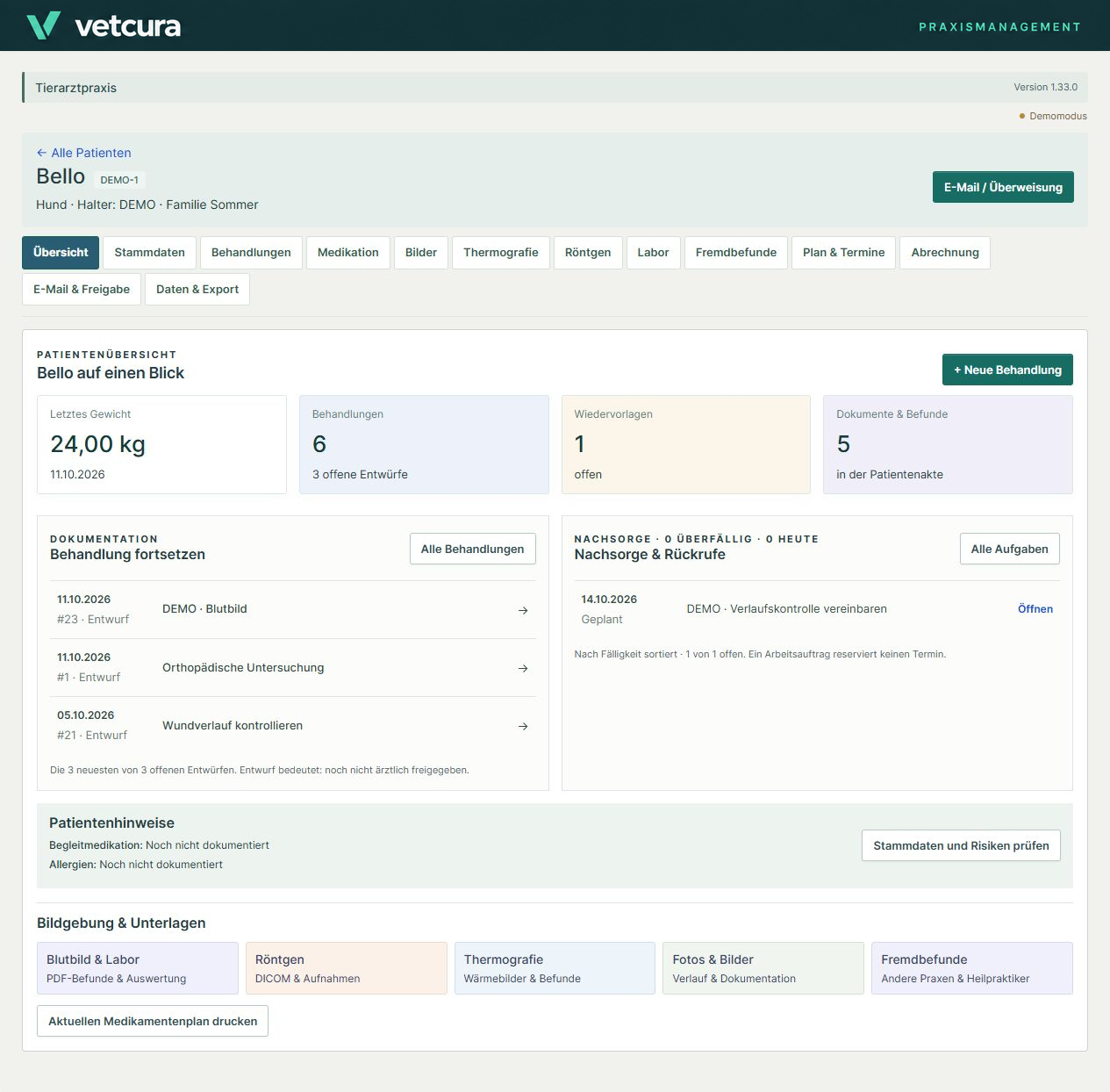Screen dimensions: 1110x1092
Task: Open the Medikation tab
Action: tap(348, 252)
